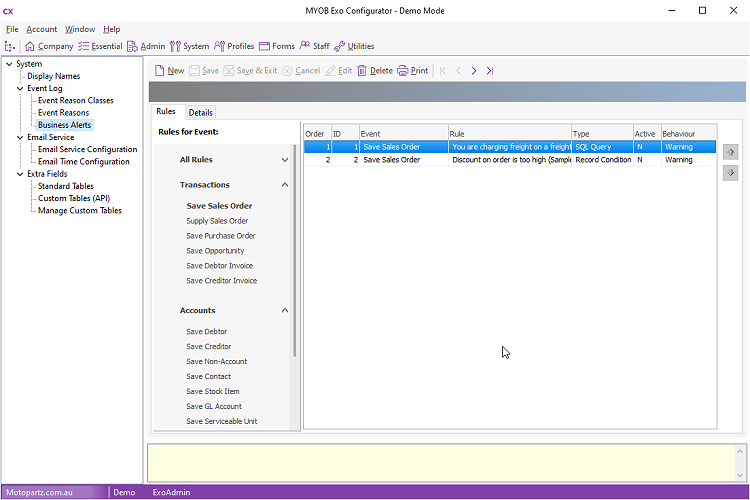The width and height of the screenshot is (750, 500).
Task: Move selected rule down in order
Action: pyautogui.click(x=730, y=173)
